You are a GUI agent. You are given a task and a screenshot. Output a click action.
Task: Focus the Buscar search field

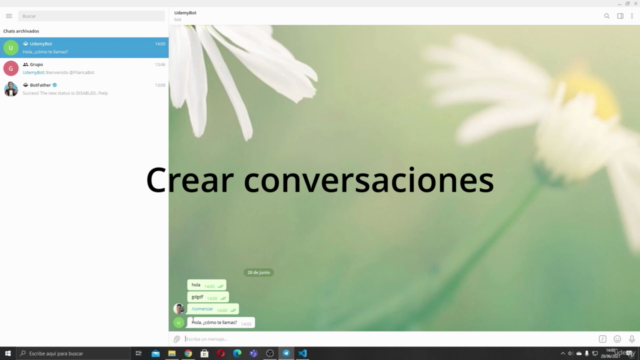click(x=91, y=16)
